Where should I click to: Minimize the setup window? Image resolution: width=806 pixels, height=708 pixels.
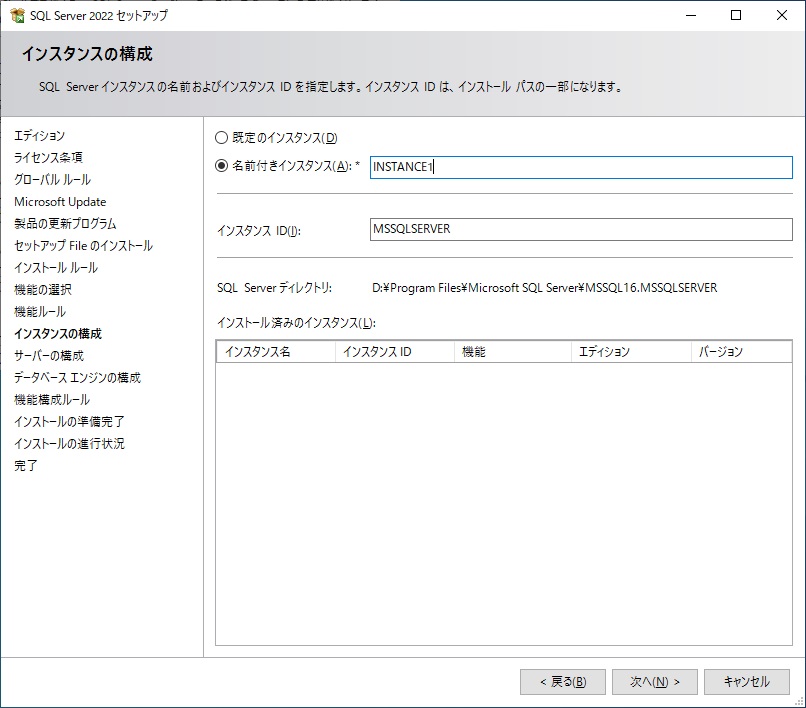(691, 15)
